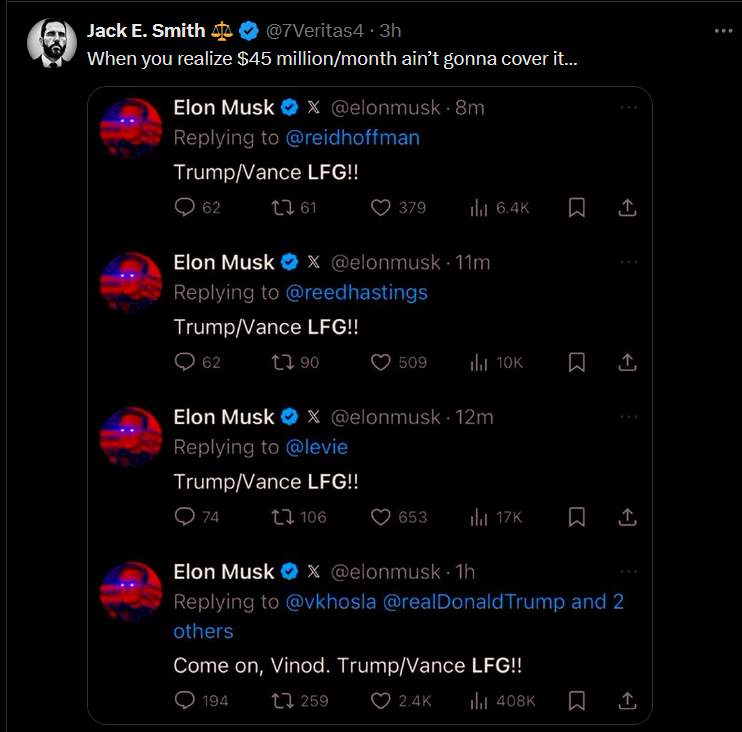This screenshot has width=742, height=732.
Task: Like the tweet replying to @reedhastings
Action: point(381,362)
